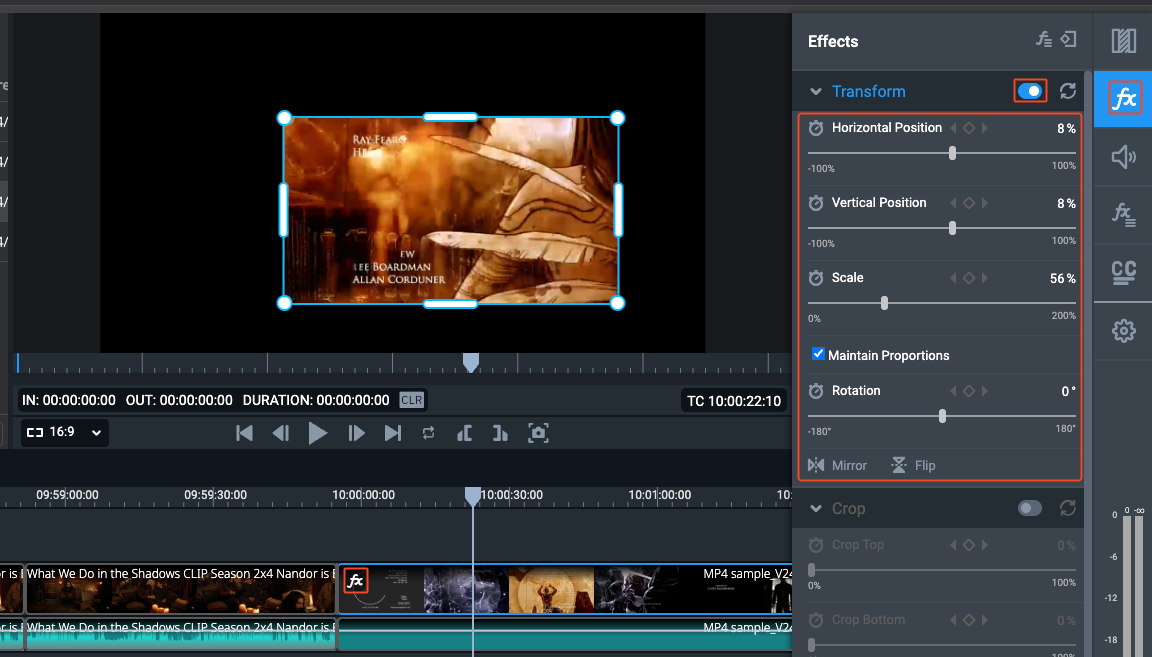Viewport: 1152px width, 657px height.
Task: Click the Mirror button
Action: click(838, 465)
